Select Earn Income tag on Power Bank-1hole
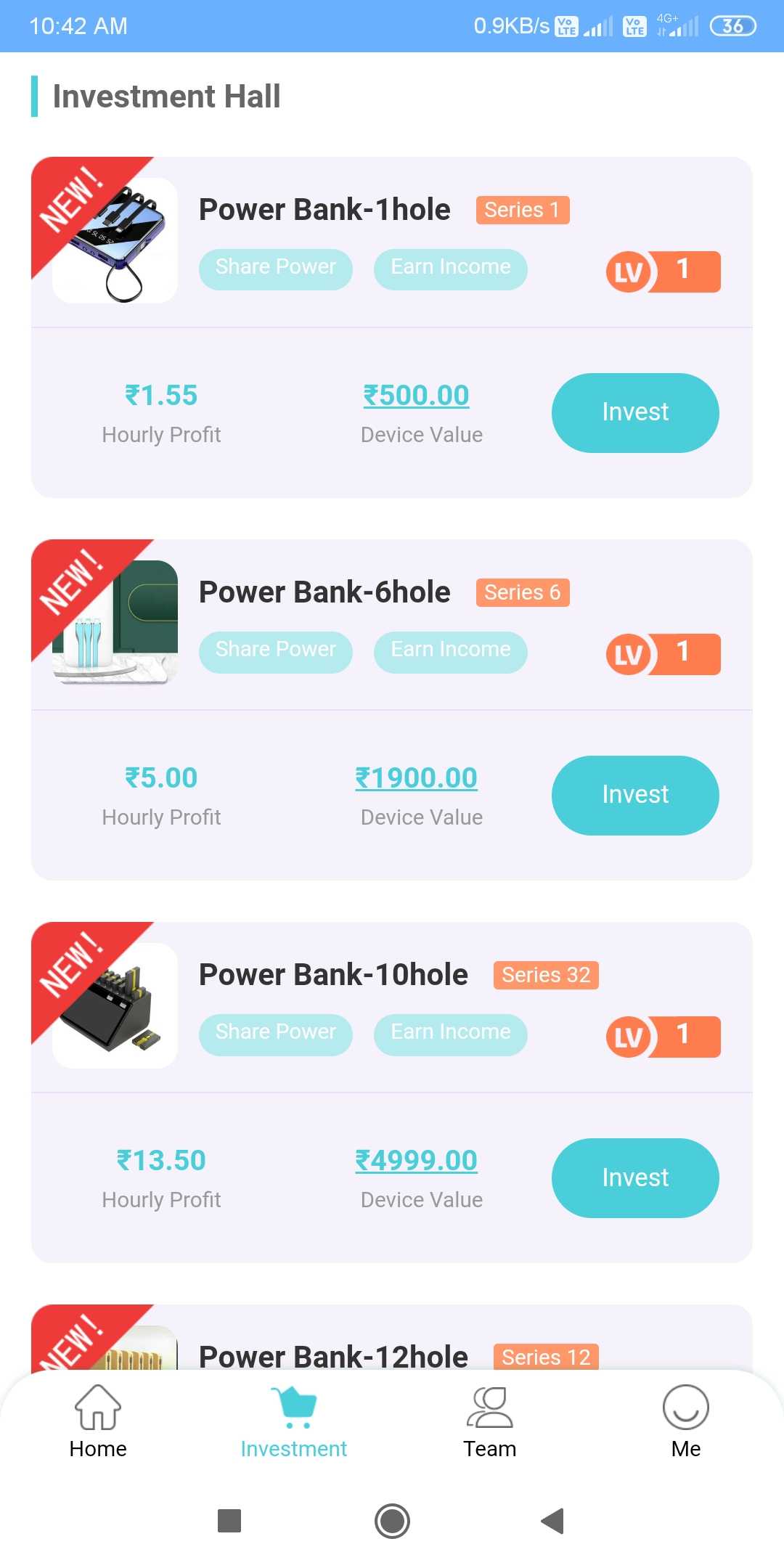Viewport: 784px width, 1568px height. tap(451, 269)
